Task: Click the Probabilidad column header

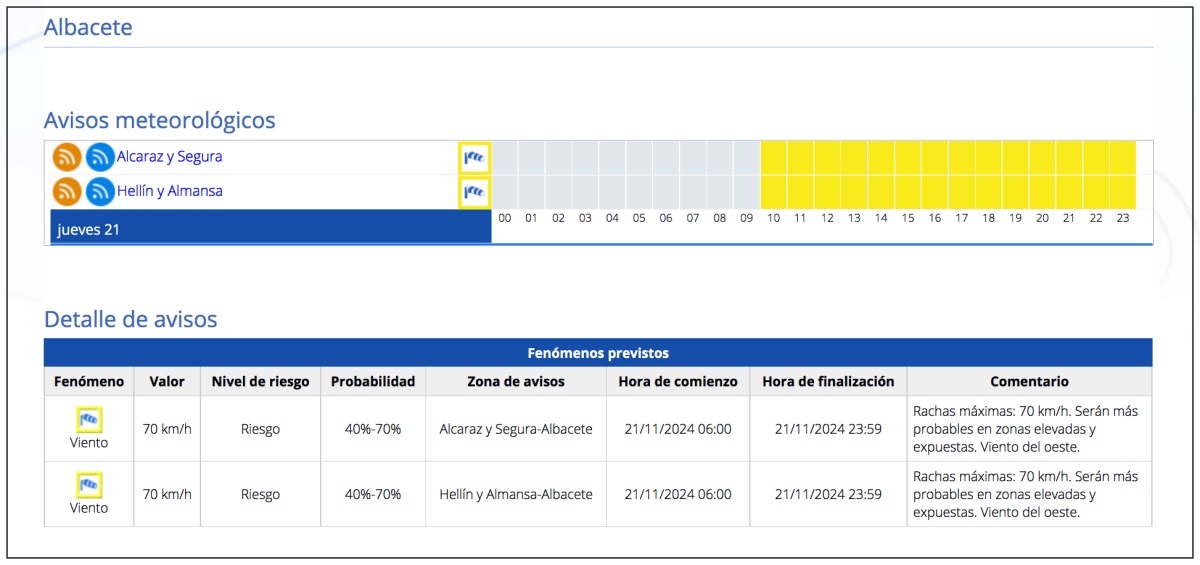Action: tap(373, 381)
